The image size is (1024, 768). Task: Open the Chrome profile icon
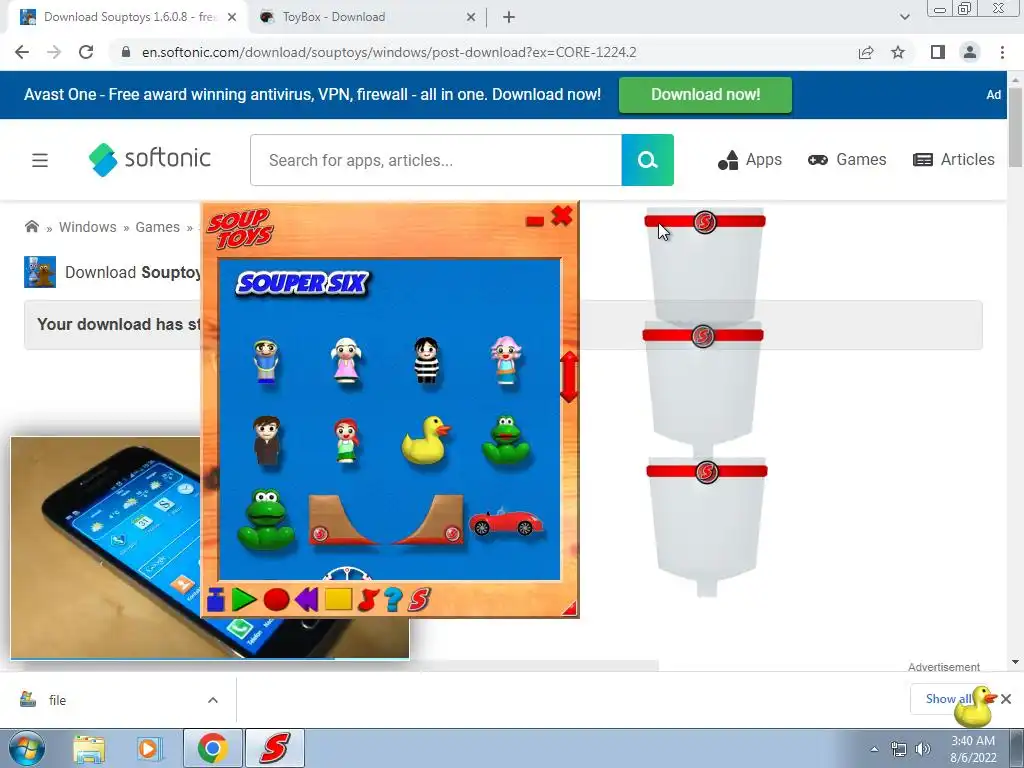pos(970,52)
